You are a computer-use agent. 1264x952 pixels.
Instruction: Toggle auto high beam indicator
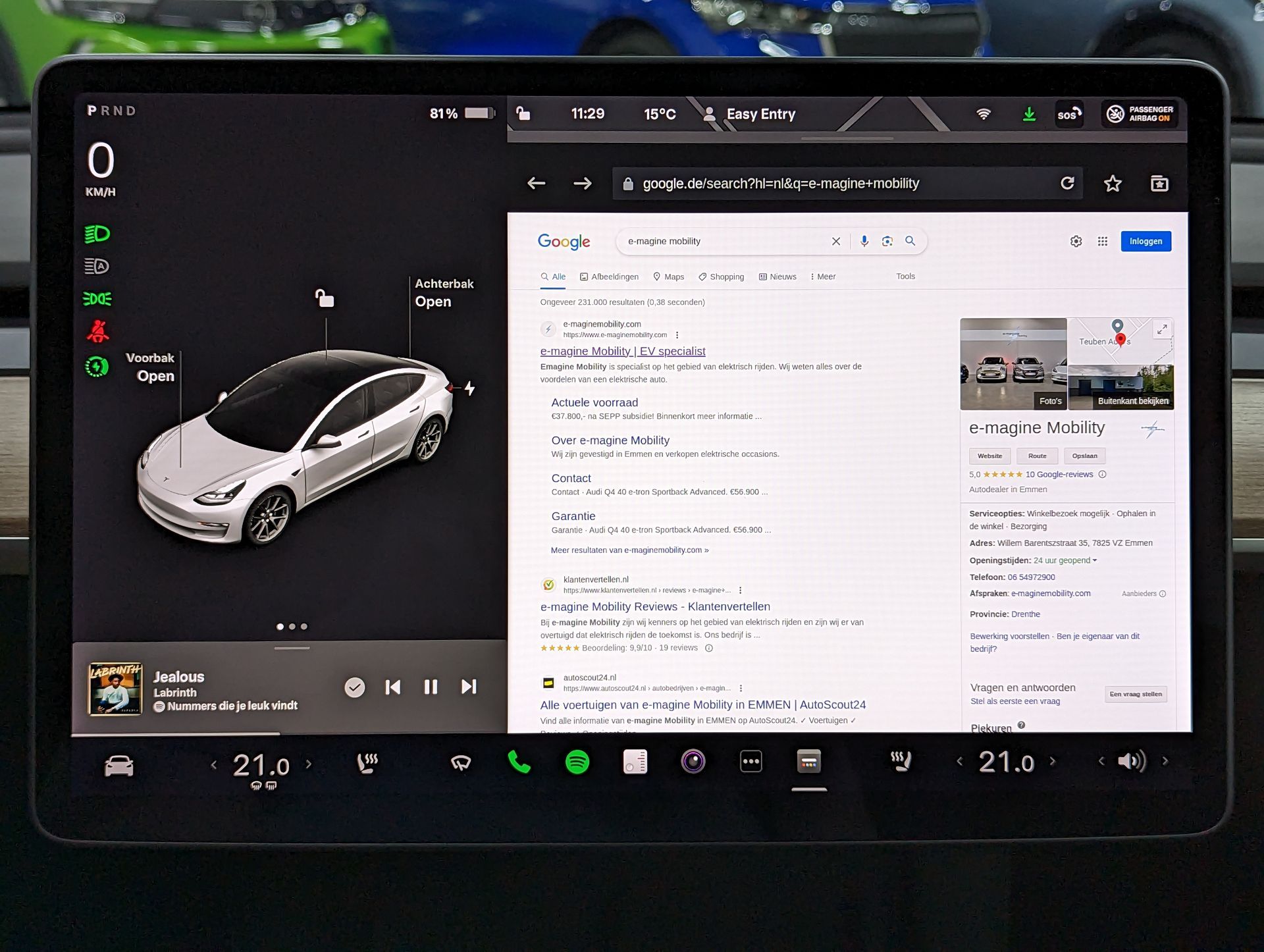tap(97, 267)
